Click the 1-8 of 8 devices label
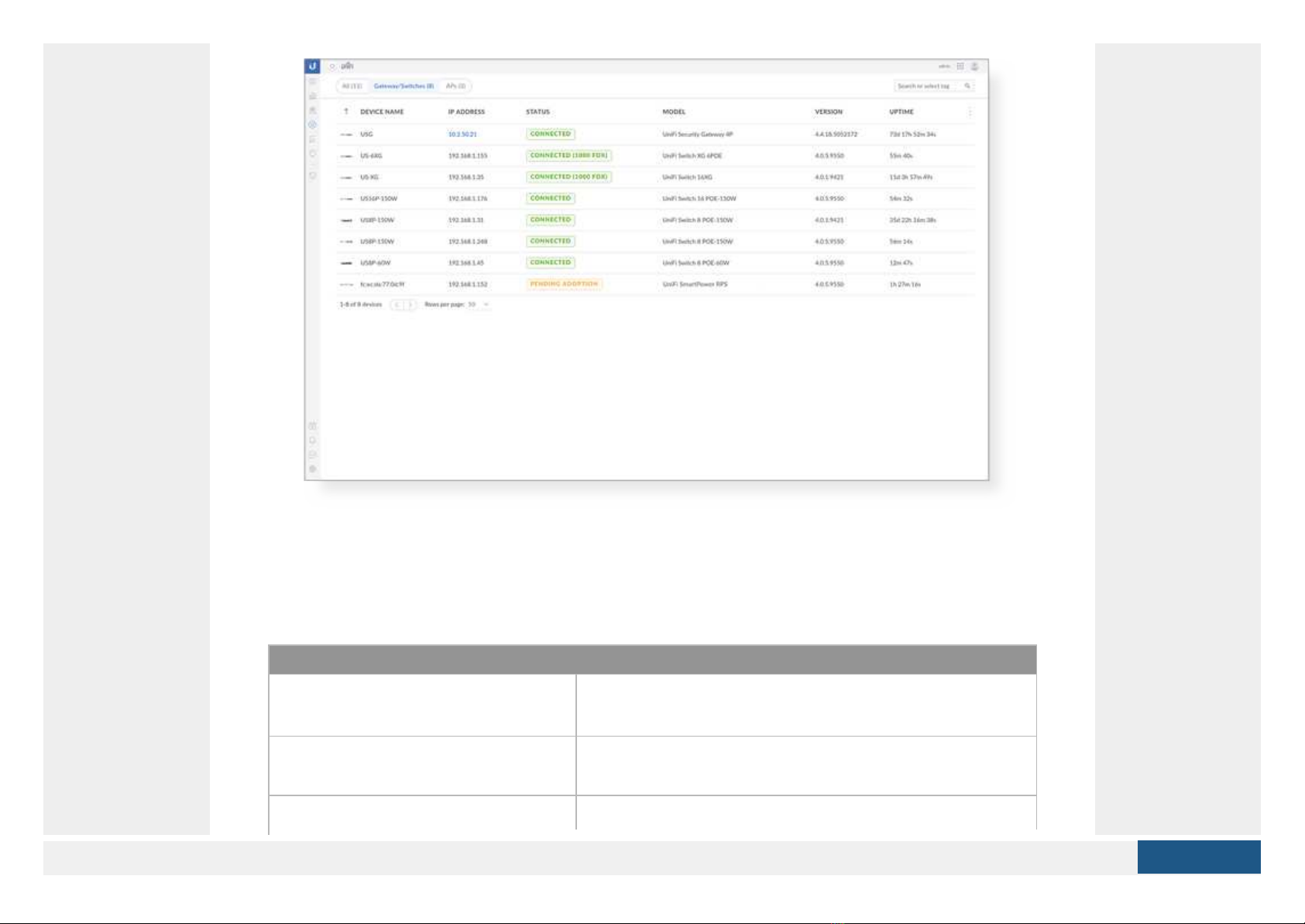The width and height of the screenshot is (1305, 924). point(361,304)
